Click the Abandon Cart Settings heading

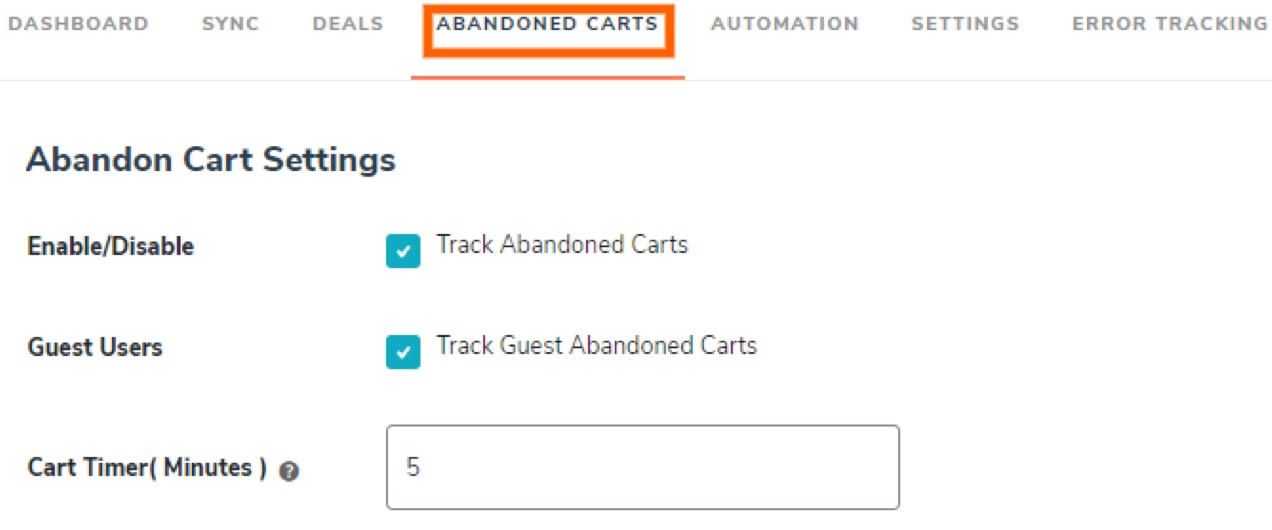click(211, 160)
